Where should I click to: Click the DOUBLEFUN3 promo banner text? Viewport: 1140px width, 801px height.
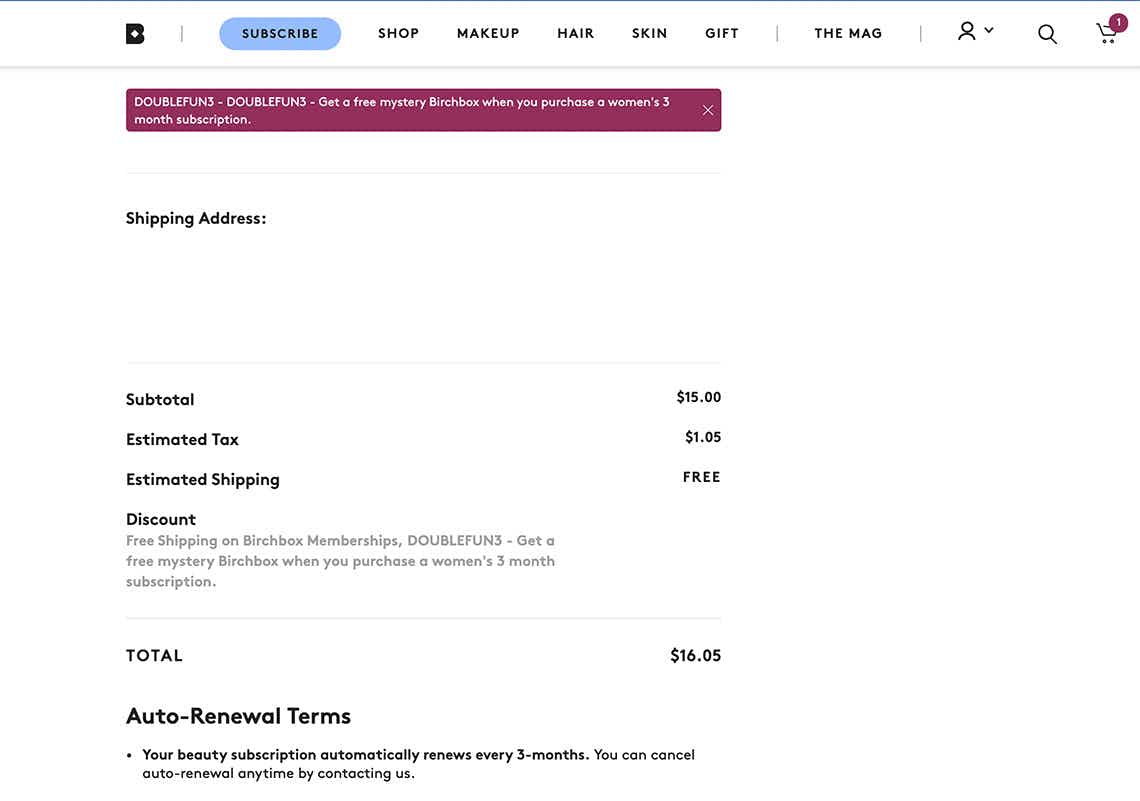[x=402, y=110]
